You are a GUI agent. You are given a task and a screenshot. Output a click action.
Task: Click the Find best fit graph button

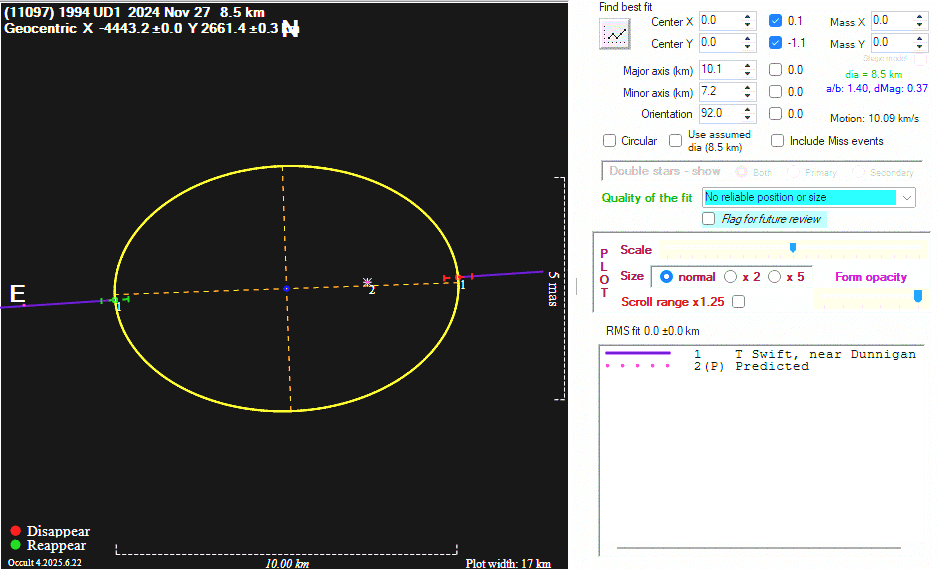point(614,34)
